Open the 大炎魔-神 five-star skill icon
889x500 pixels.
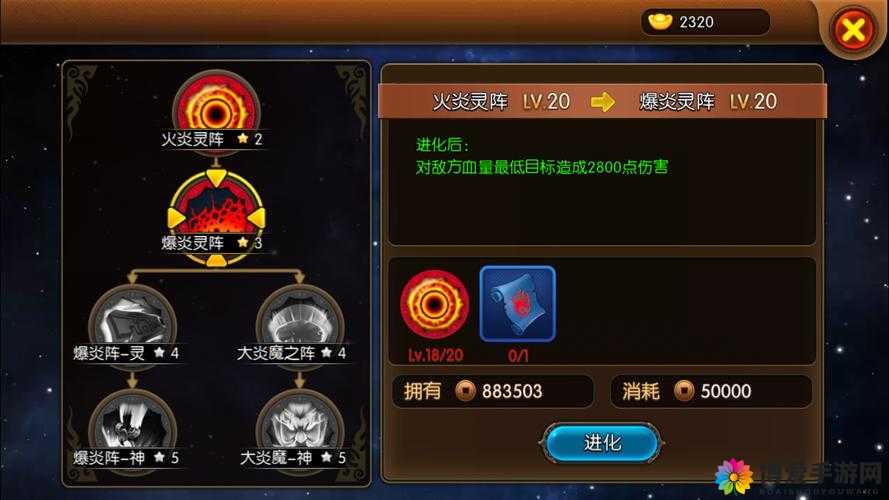(x=300, y=428)
